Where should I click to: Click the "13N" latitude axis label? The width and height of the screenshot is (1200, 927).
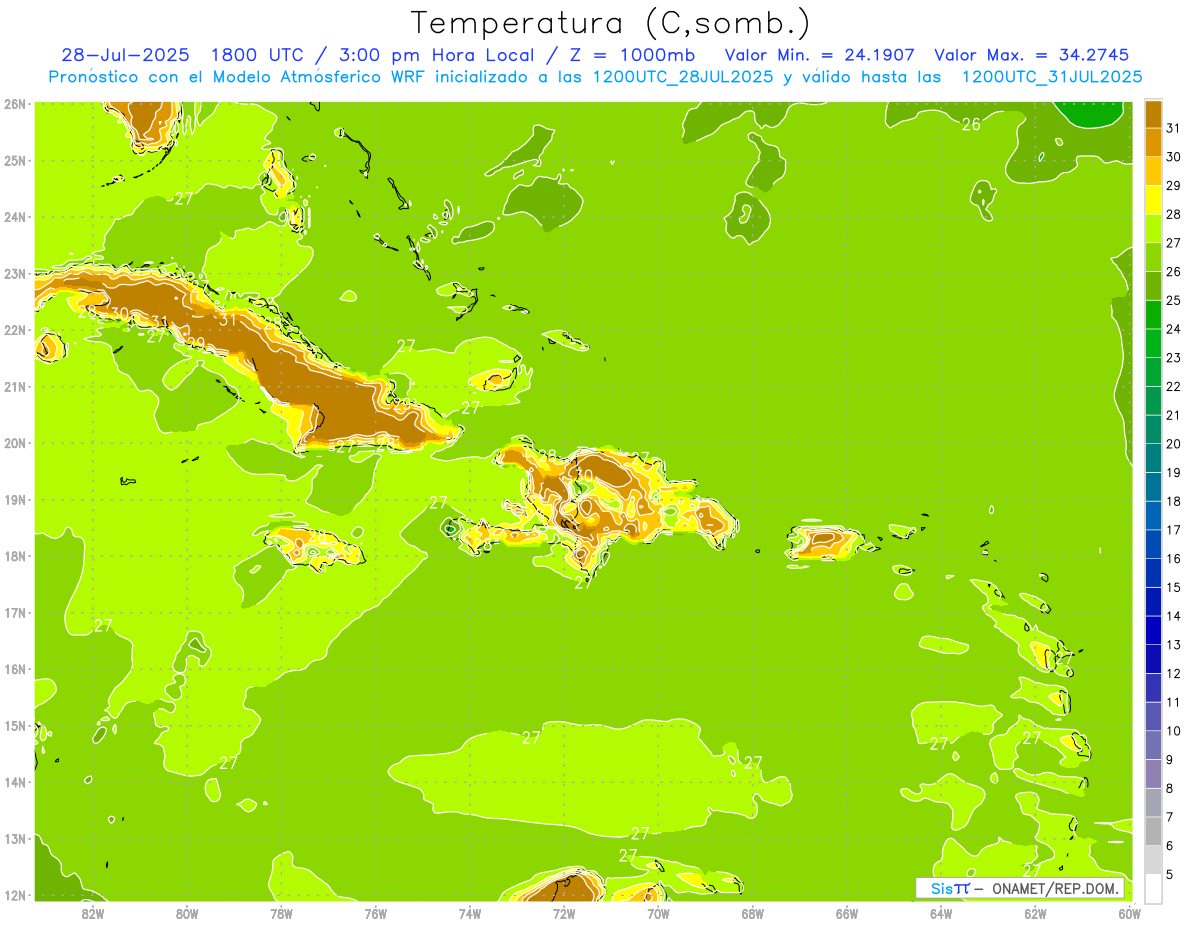(15, 838)
